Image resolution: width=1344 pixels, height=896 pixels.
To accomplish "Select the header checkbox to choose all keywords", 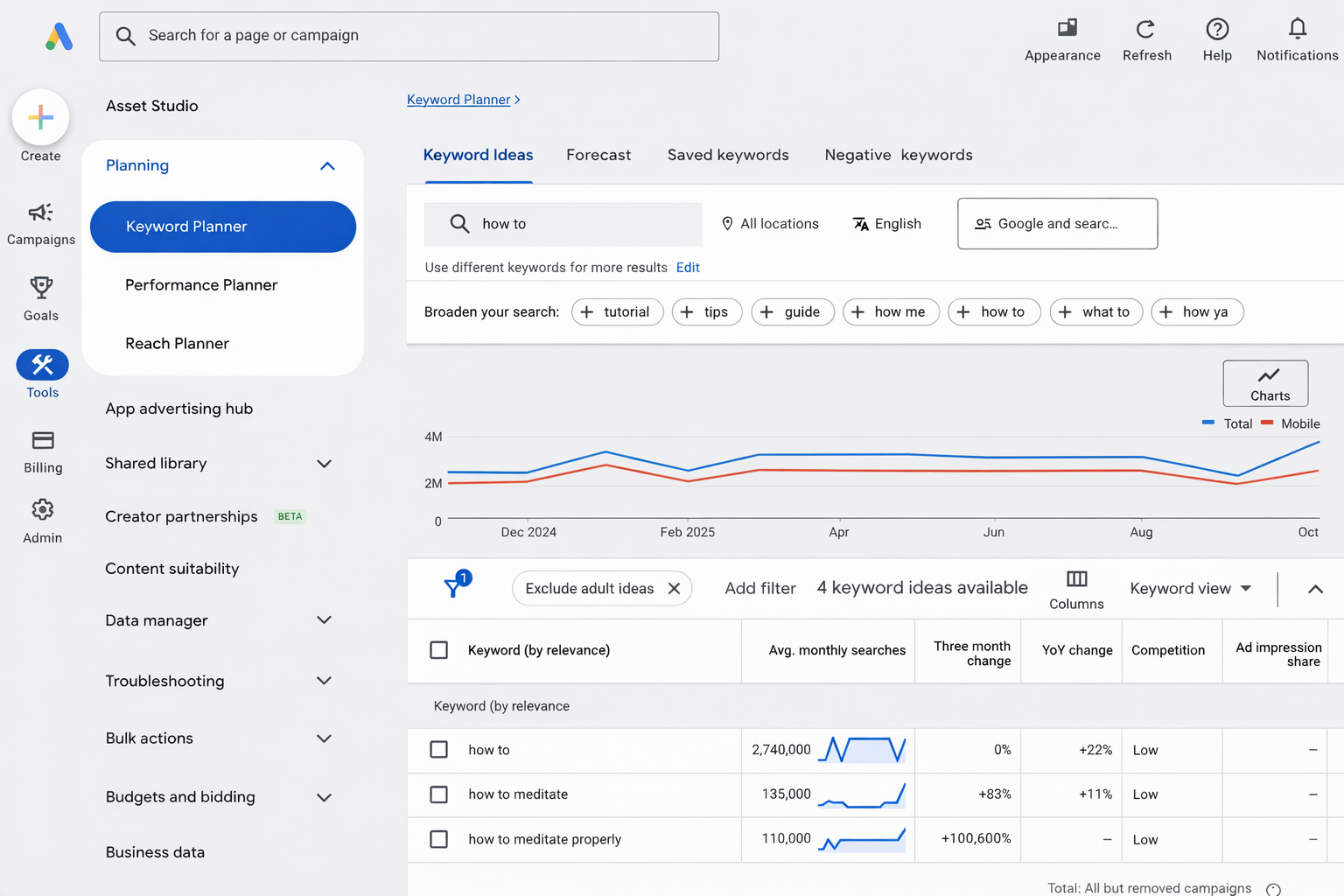I will tap(439, 650).
